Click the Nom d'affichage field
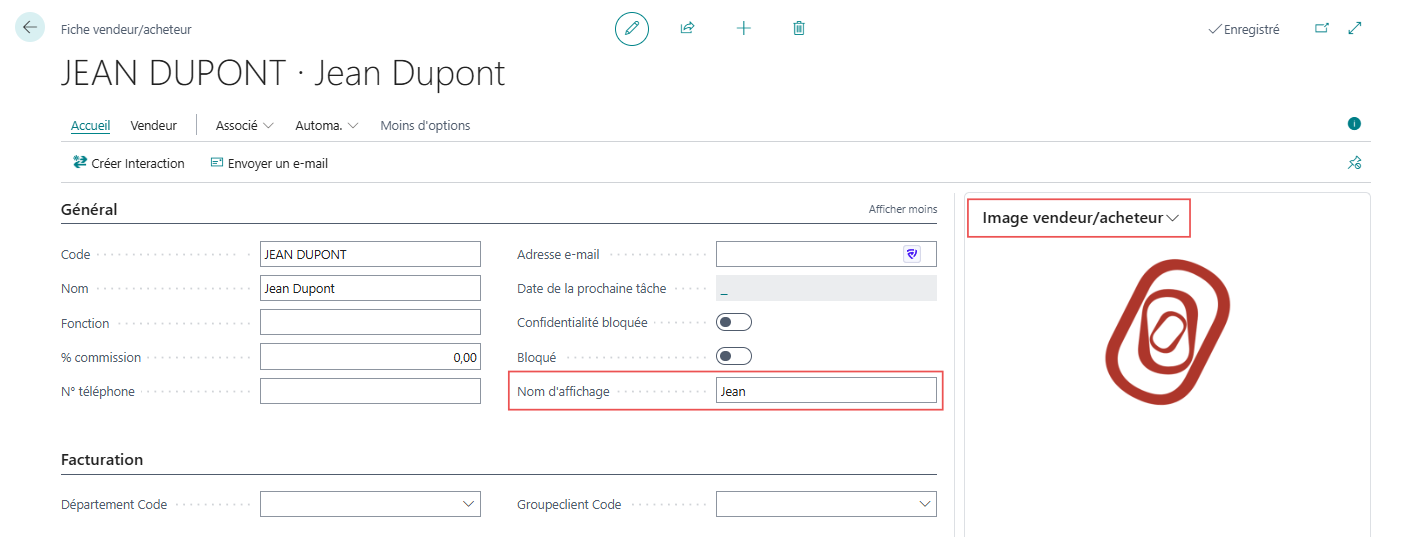Viewport: 1428px width, 539px height. pos(826,391)
